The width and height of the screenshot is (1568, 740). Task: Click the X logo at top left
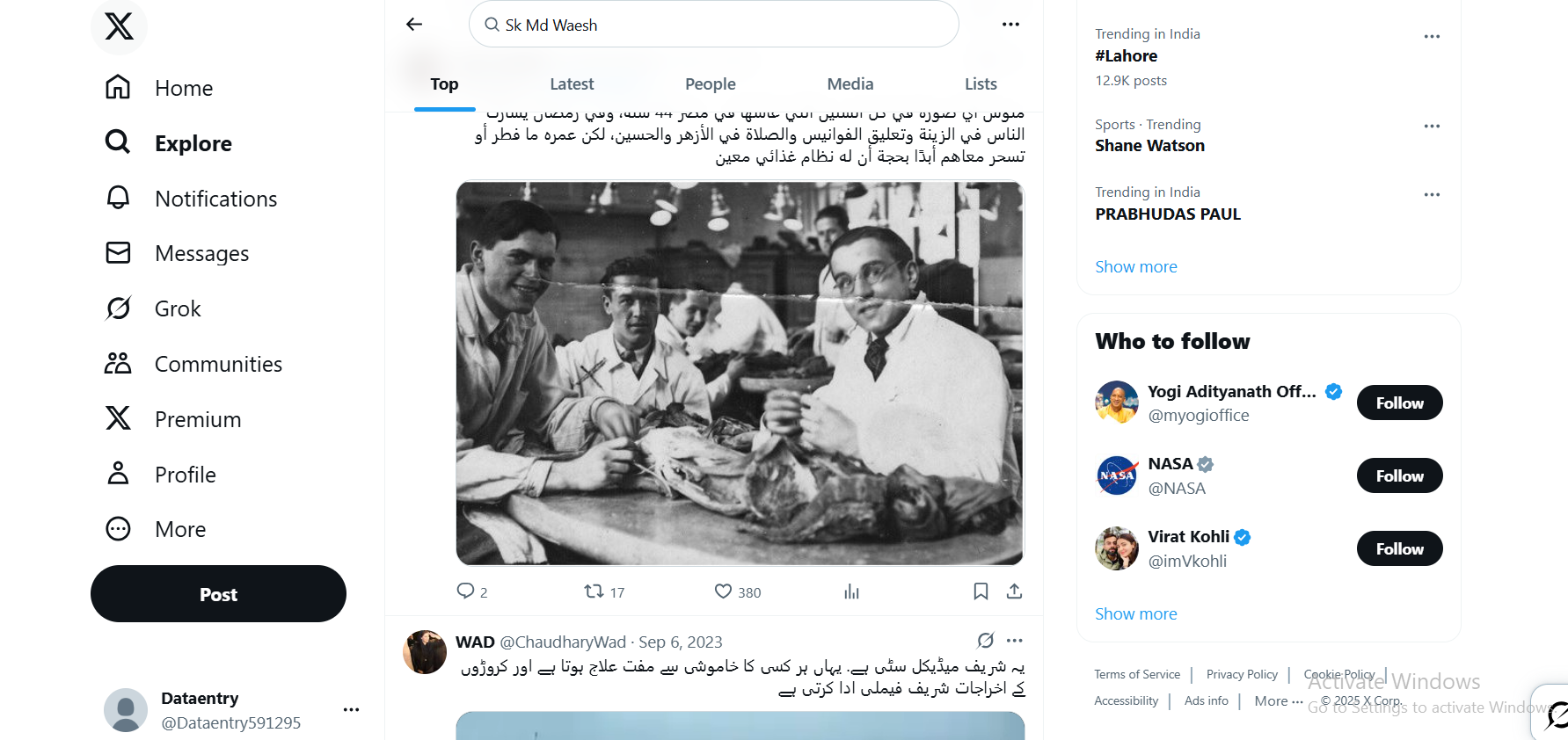(x=119, y=26)
